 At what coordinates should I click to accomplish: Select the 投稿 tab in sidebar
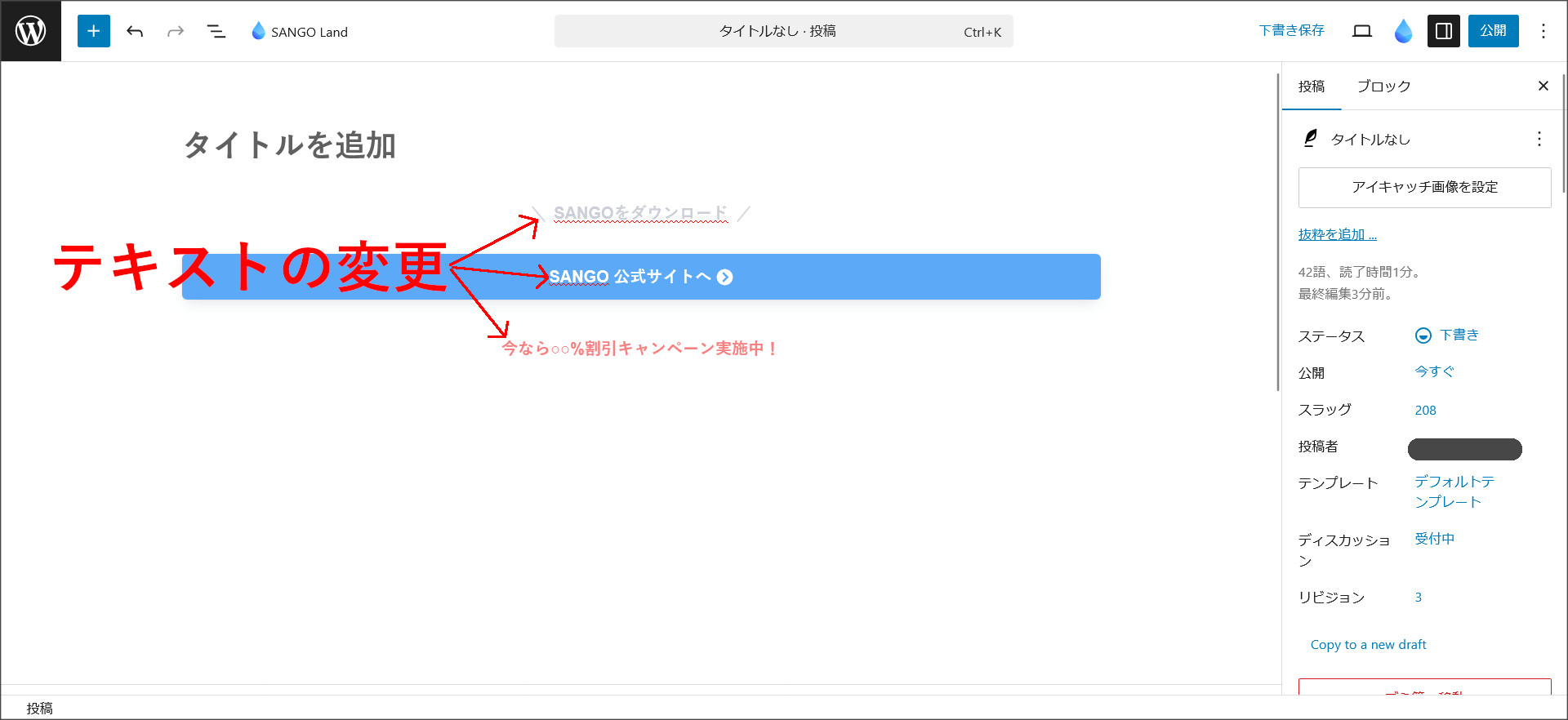pyautogui.click(x=1312, y=87)
